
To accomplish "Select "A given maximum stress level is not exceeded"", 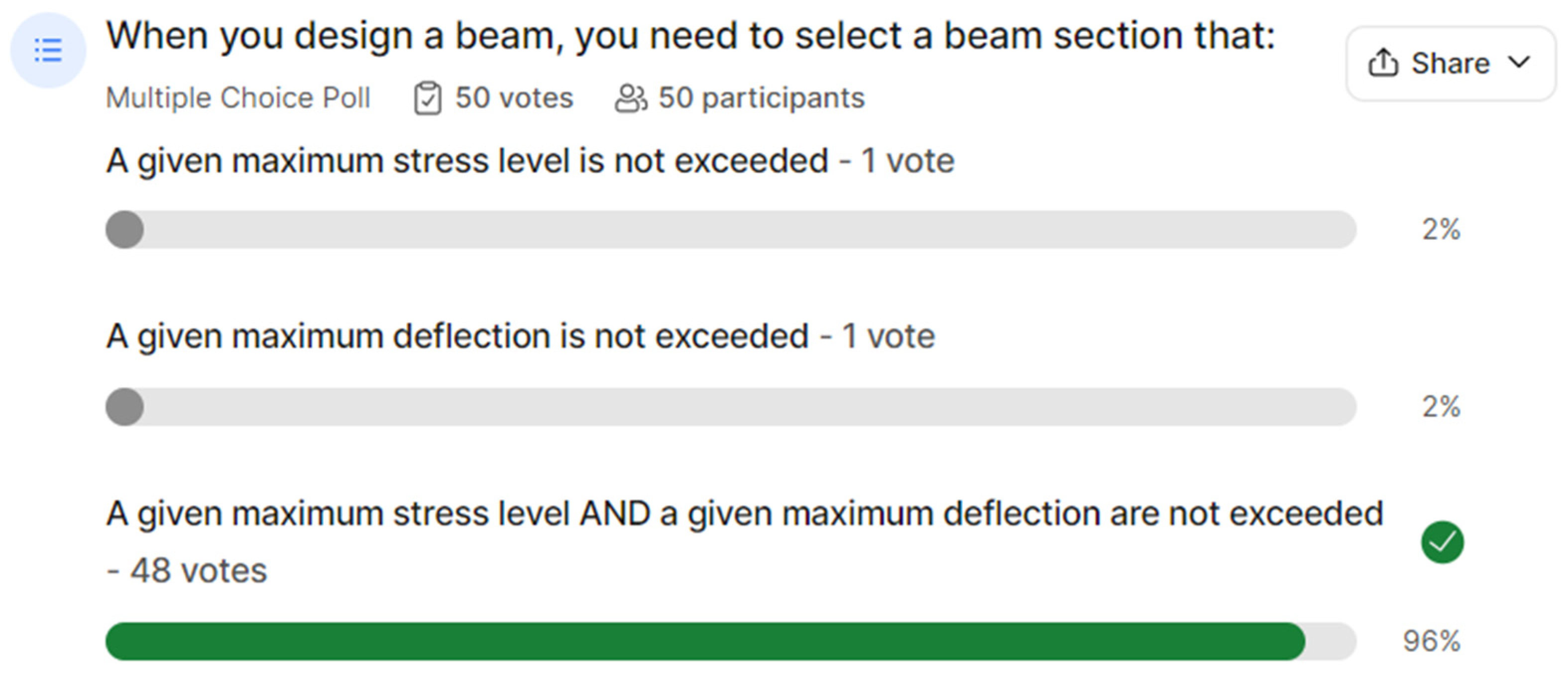I will 467,161.
